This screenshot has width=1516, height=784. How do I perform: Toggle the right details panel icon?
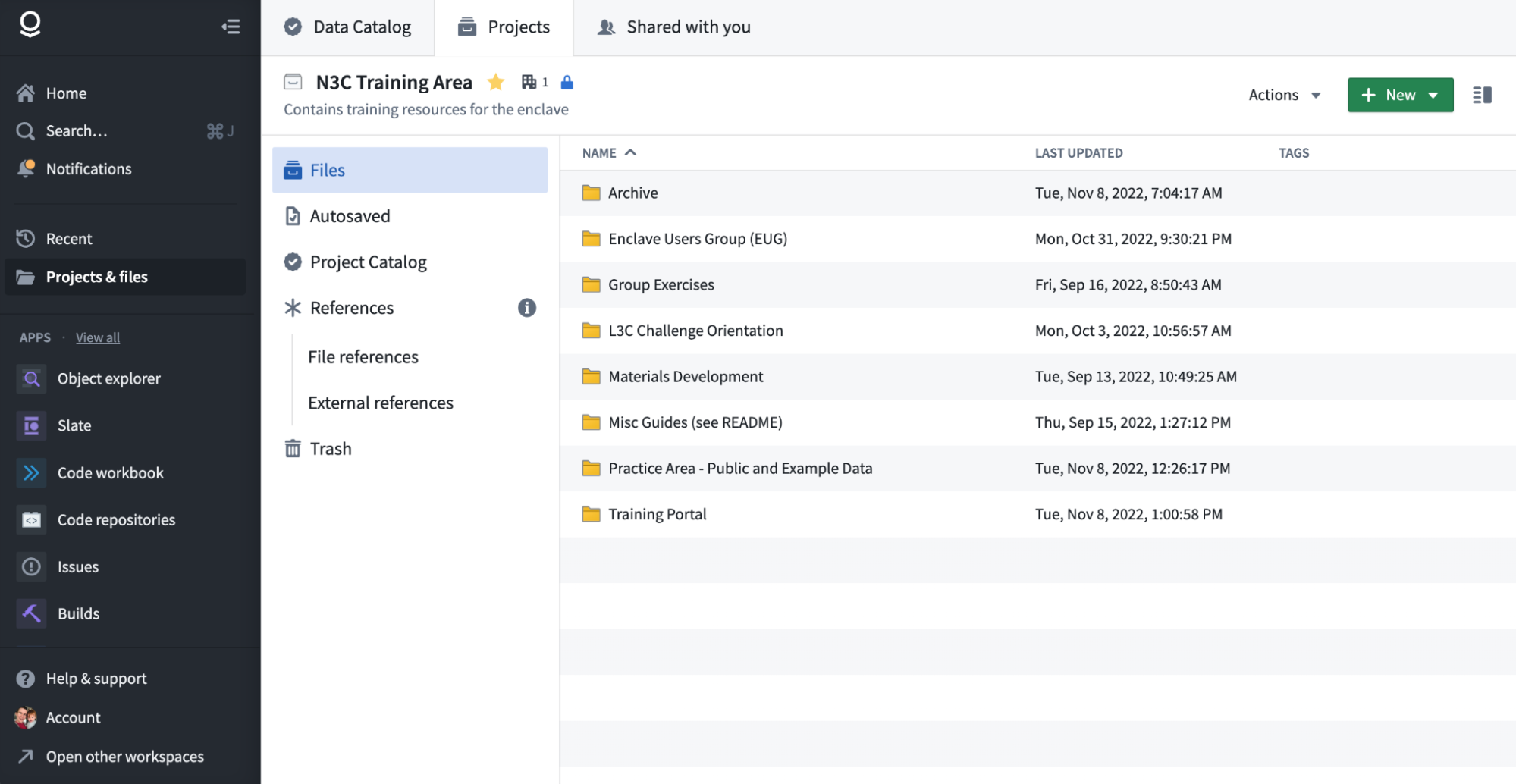pyautogui.click(x=1481, y=95)
